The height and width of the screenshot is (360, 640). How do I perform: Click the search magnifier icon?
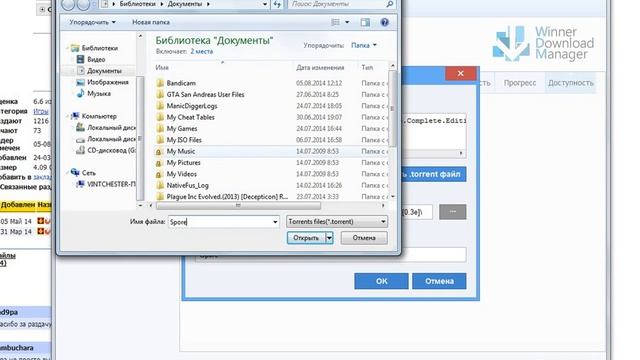pyautogui.click(x=389, y=4)
